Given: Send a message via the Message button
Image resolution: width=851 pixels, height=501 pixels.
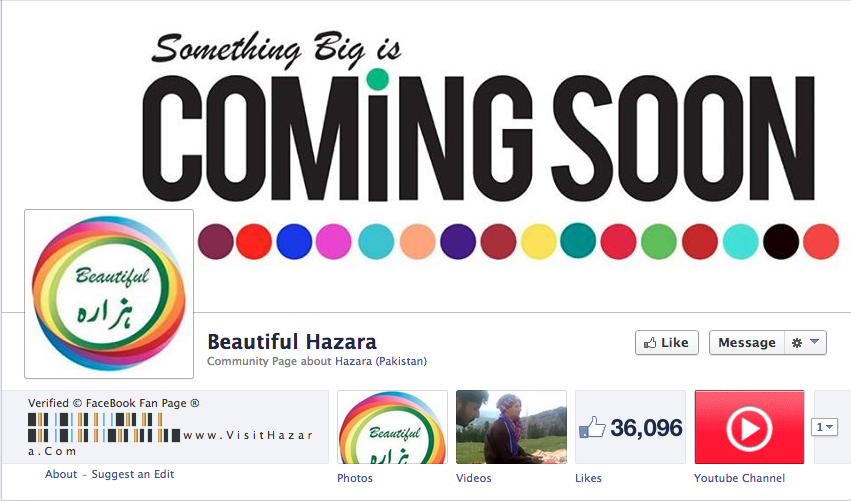Looking at the screenshot, I should tap(747, 343).
